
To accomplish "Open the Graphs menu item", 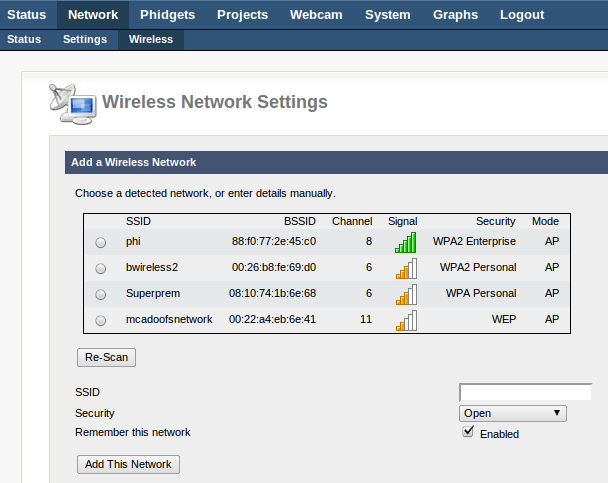I will tap(455, 15).
